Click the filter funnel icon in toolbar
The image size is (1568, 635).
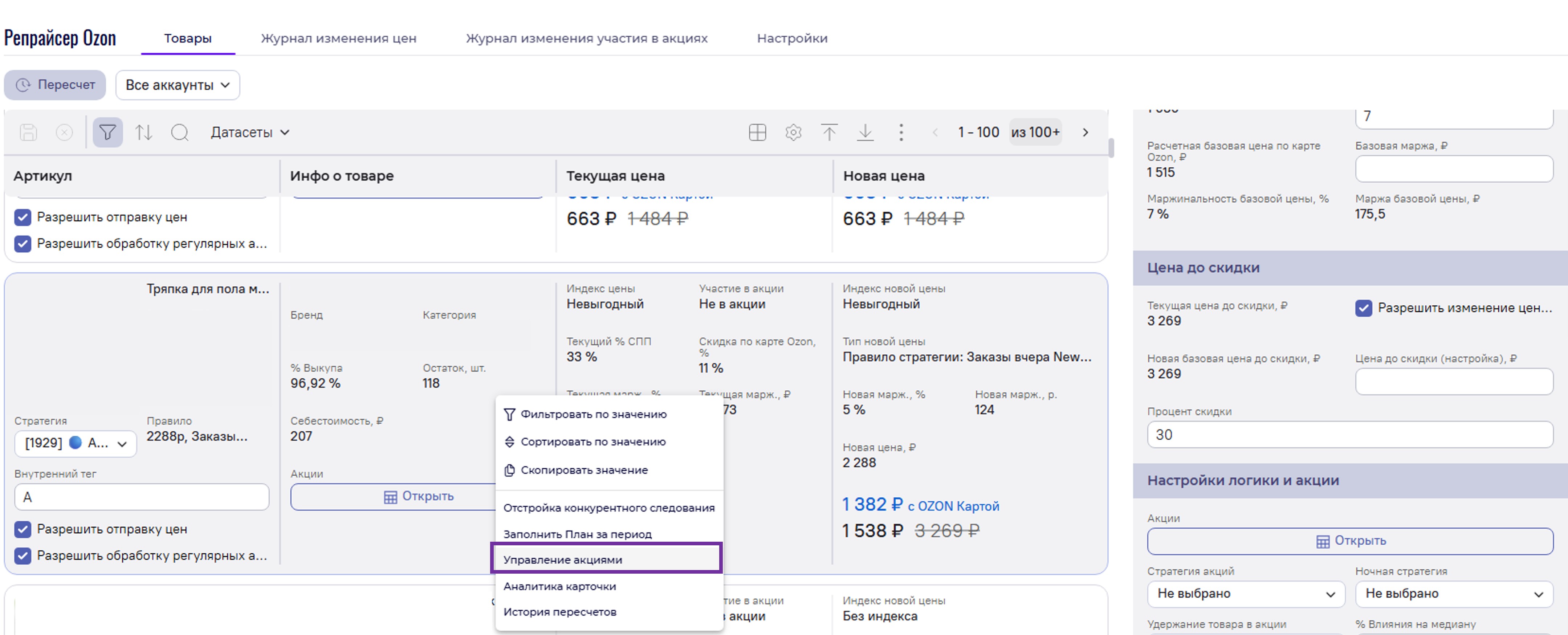pos(107,132)
